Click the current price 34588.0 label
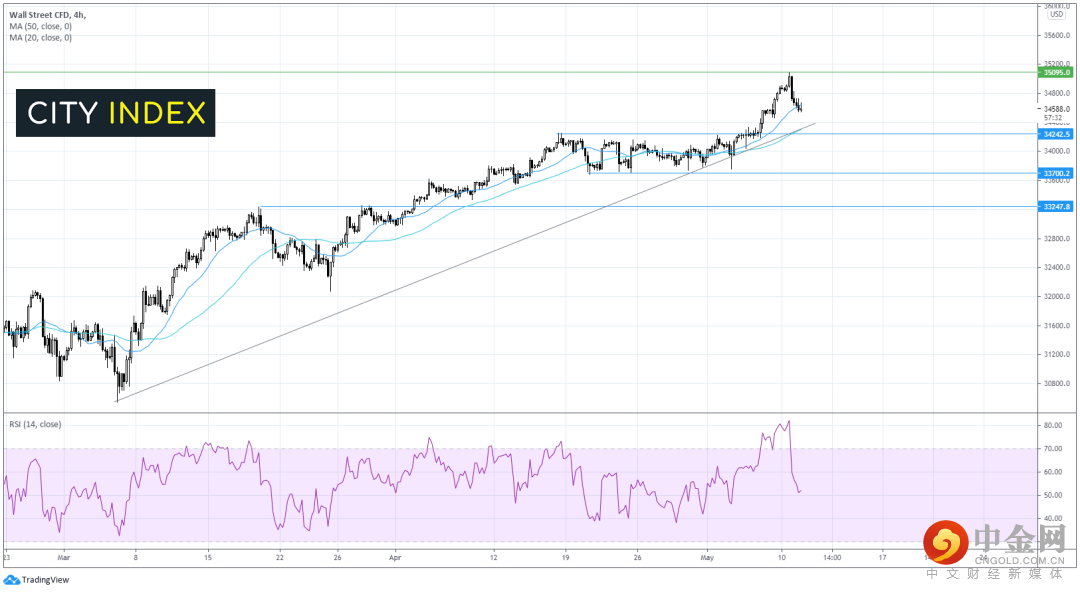 [1057, 109]
